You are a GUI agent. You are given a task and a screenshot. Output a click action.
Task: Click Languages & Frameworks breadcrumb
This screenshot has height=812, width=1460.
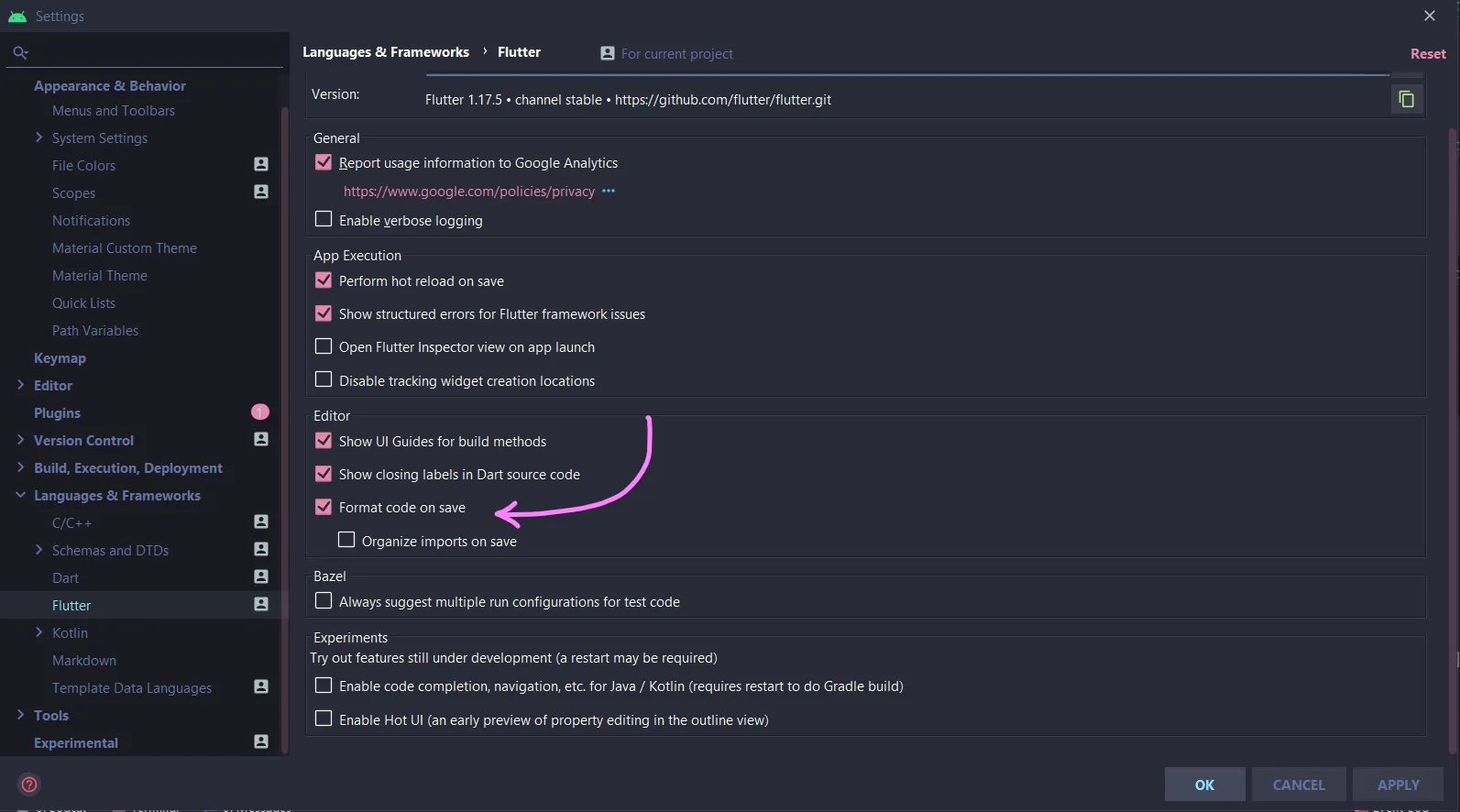click(386, 52)
